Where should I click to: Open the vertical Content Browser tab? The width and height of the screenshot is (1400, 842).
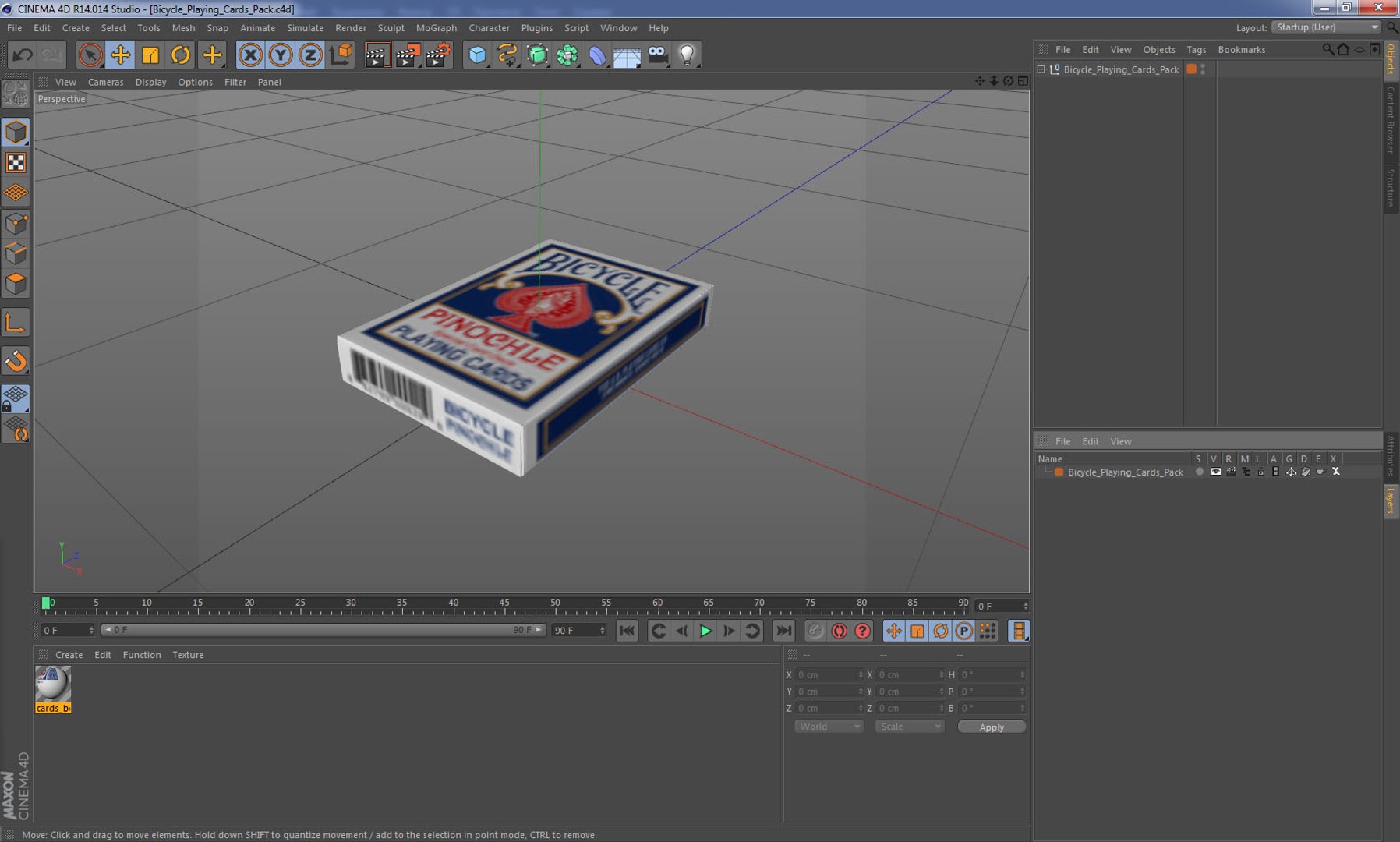click(1391, 120)
